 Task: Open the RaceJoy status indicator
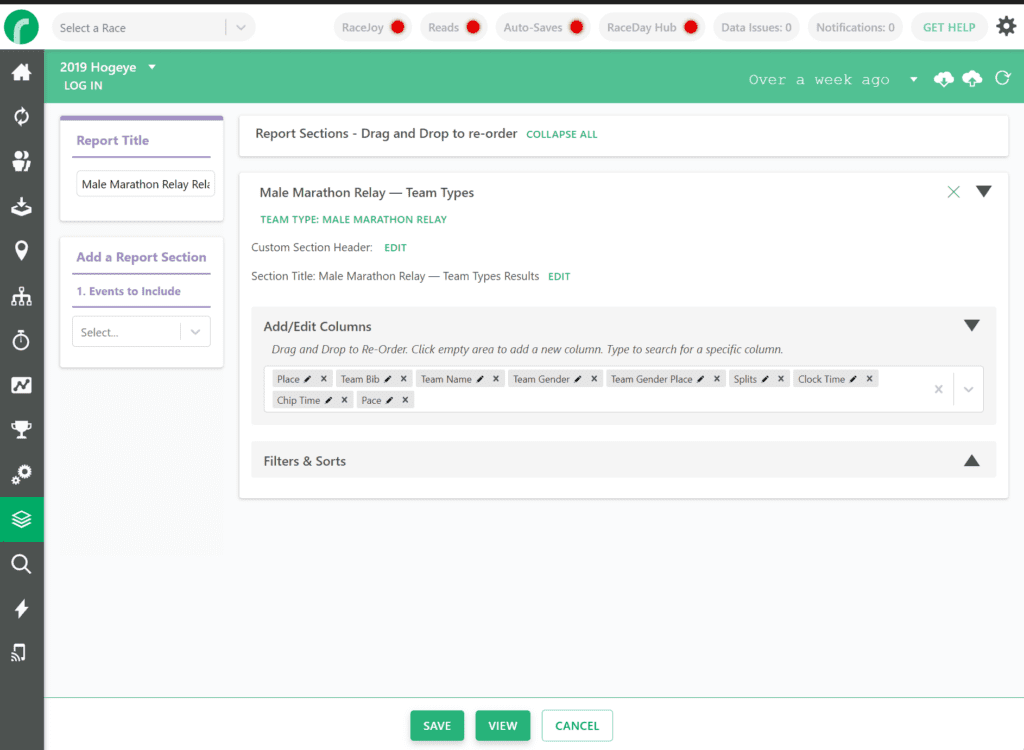pyautogui.click(x=373, y=27)
